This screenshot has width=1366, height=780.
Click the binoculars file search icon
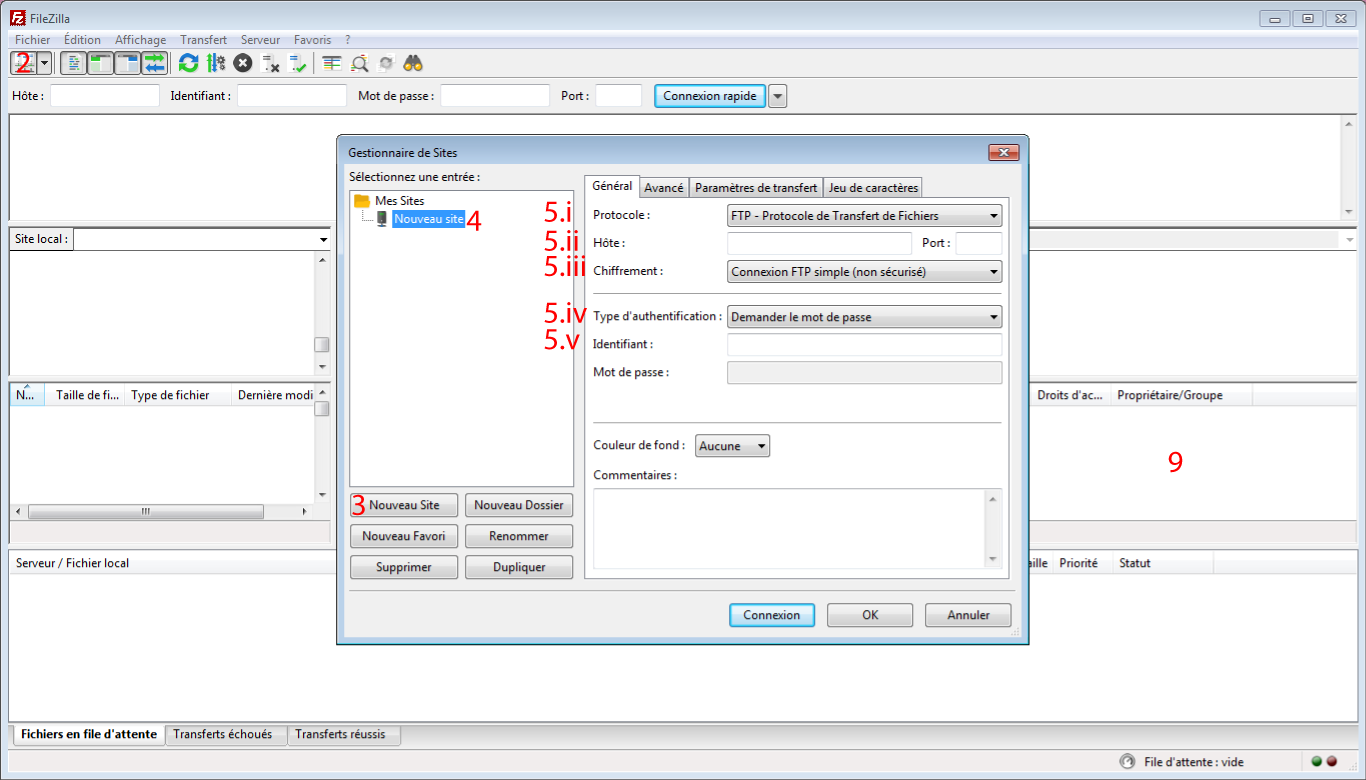tap(413, 63)
